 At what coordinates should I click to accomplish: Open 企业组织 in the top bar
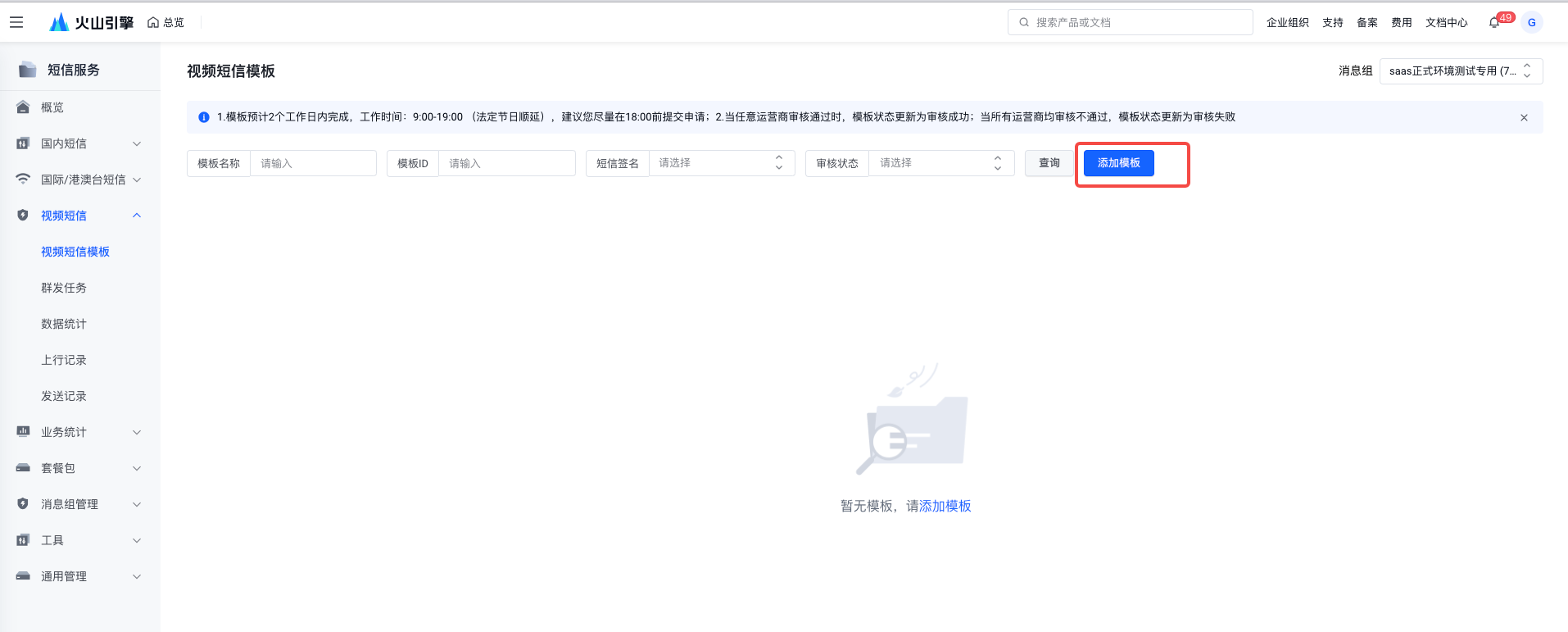(x=1288, y=22)
